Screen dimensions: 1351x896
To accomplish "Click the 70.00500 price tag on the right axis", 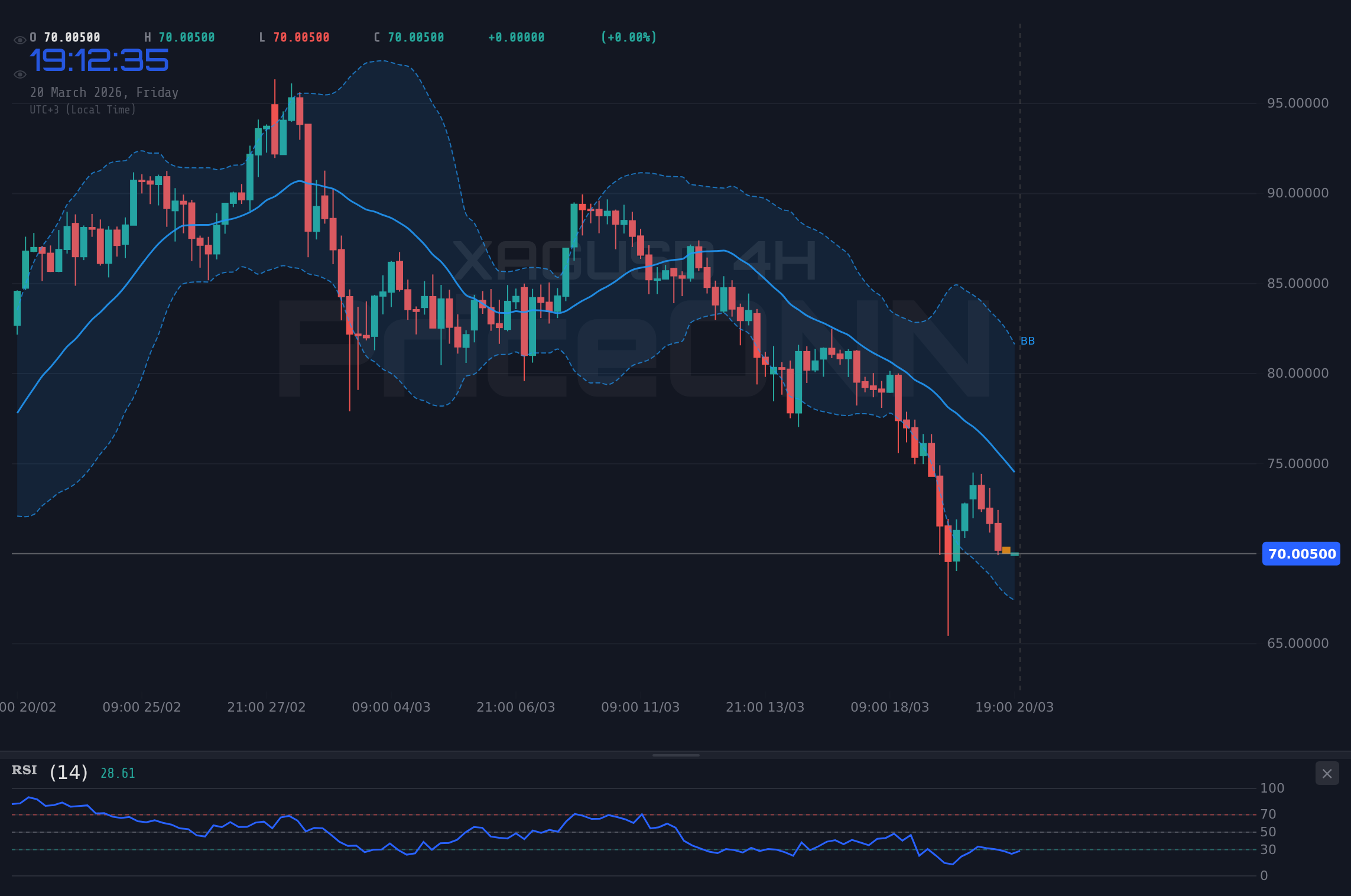I will point(1300,554).
